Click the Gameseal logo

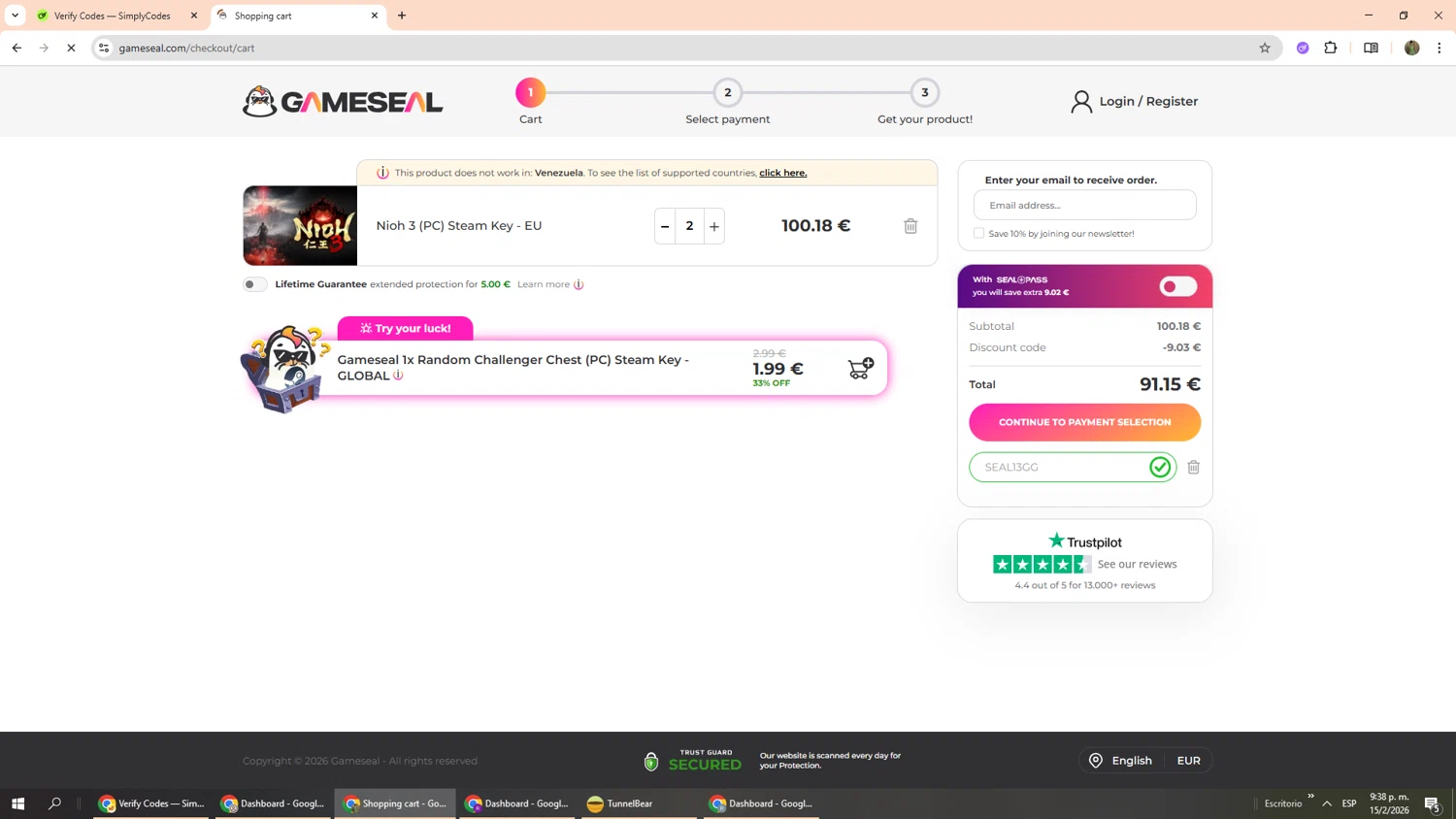[x=343, y=101]
